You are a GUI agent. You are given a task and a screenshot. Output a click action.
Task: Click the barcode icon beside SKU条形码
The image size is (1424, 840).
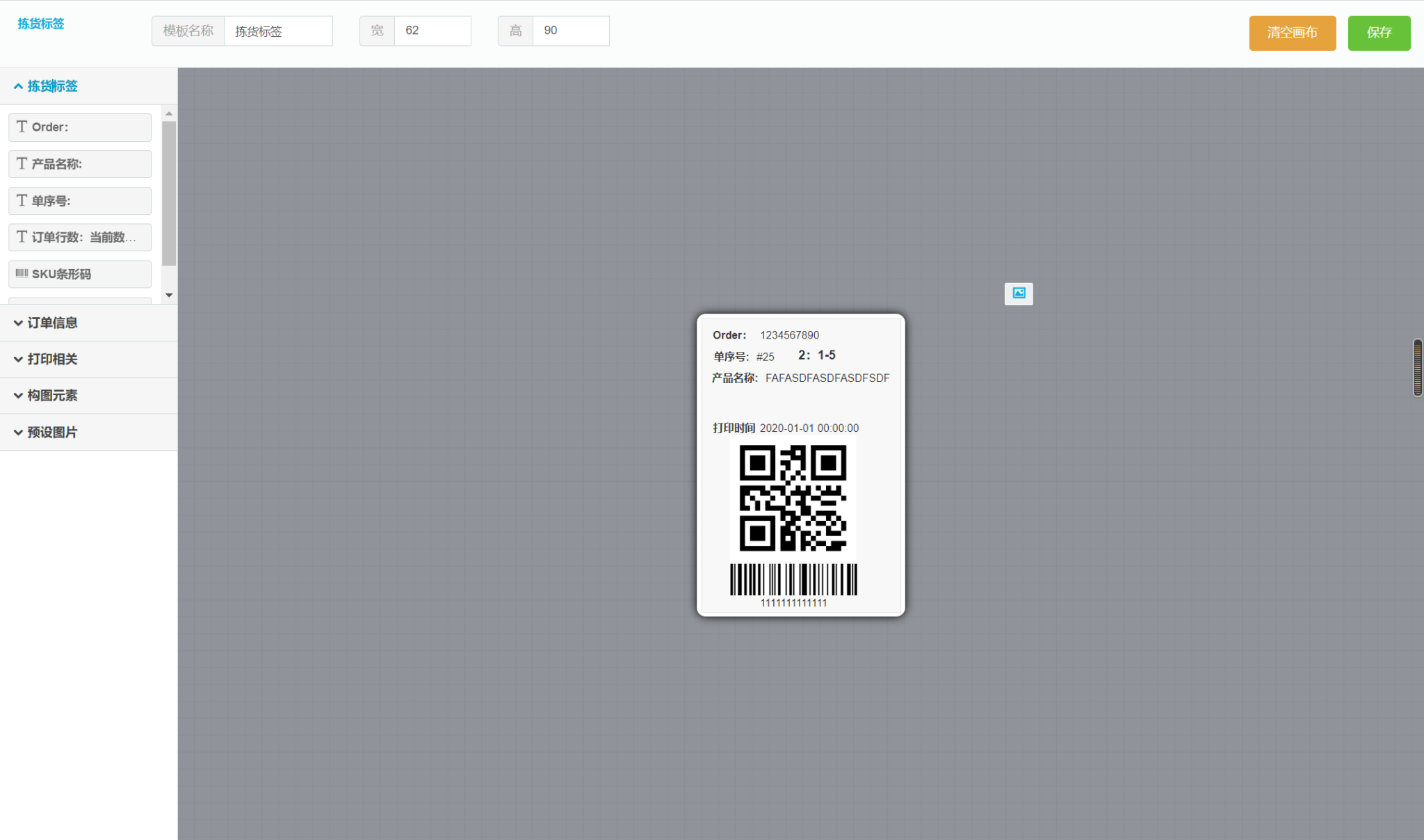[22, 273]
